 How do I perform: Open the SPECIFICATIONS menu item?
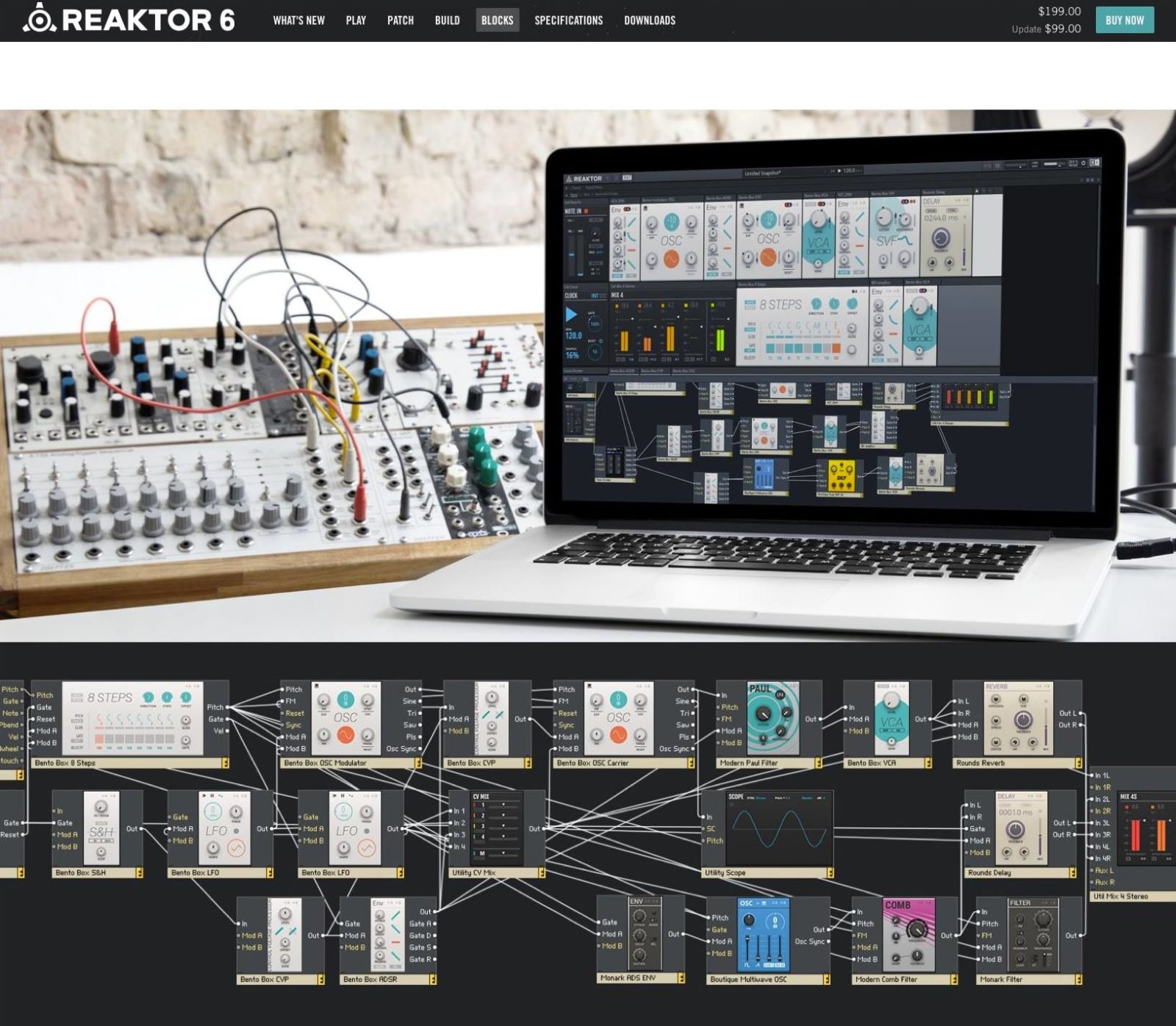tap(568, 20)
